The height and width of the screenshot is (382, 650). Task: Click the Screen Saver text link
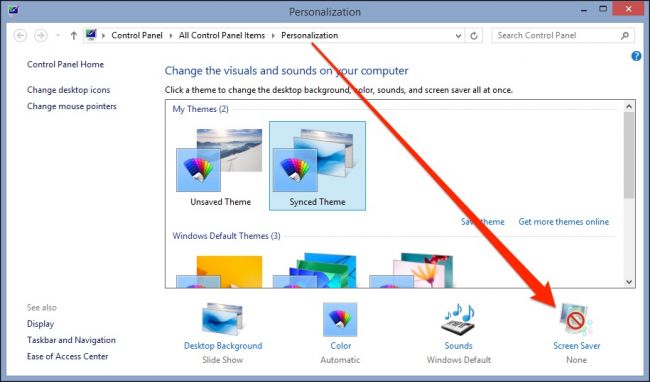(577, 346)
